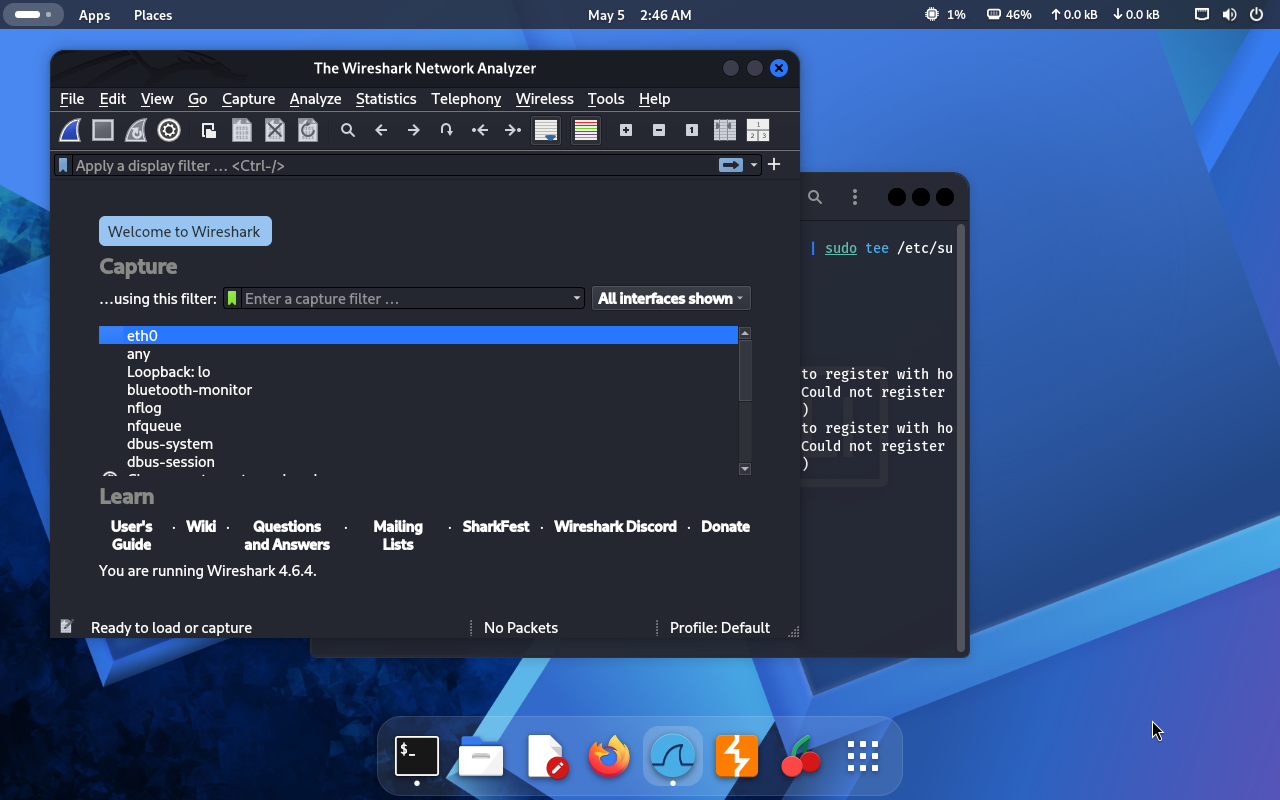Click the go to specified packet icon
Viewport: 1280px width, 800px height.
click(447, 130)
